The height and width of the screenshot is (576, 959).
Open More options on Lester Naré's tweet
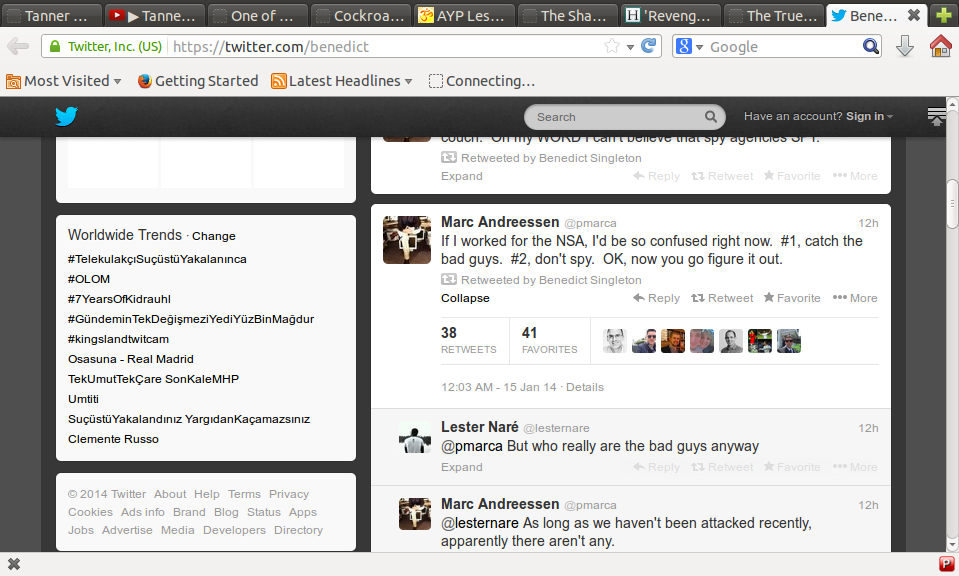tap(855, 467)
